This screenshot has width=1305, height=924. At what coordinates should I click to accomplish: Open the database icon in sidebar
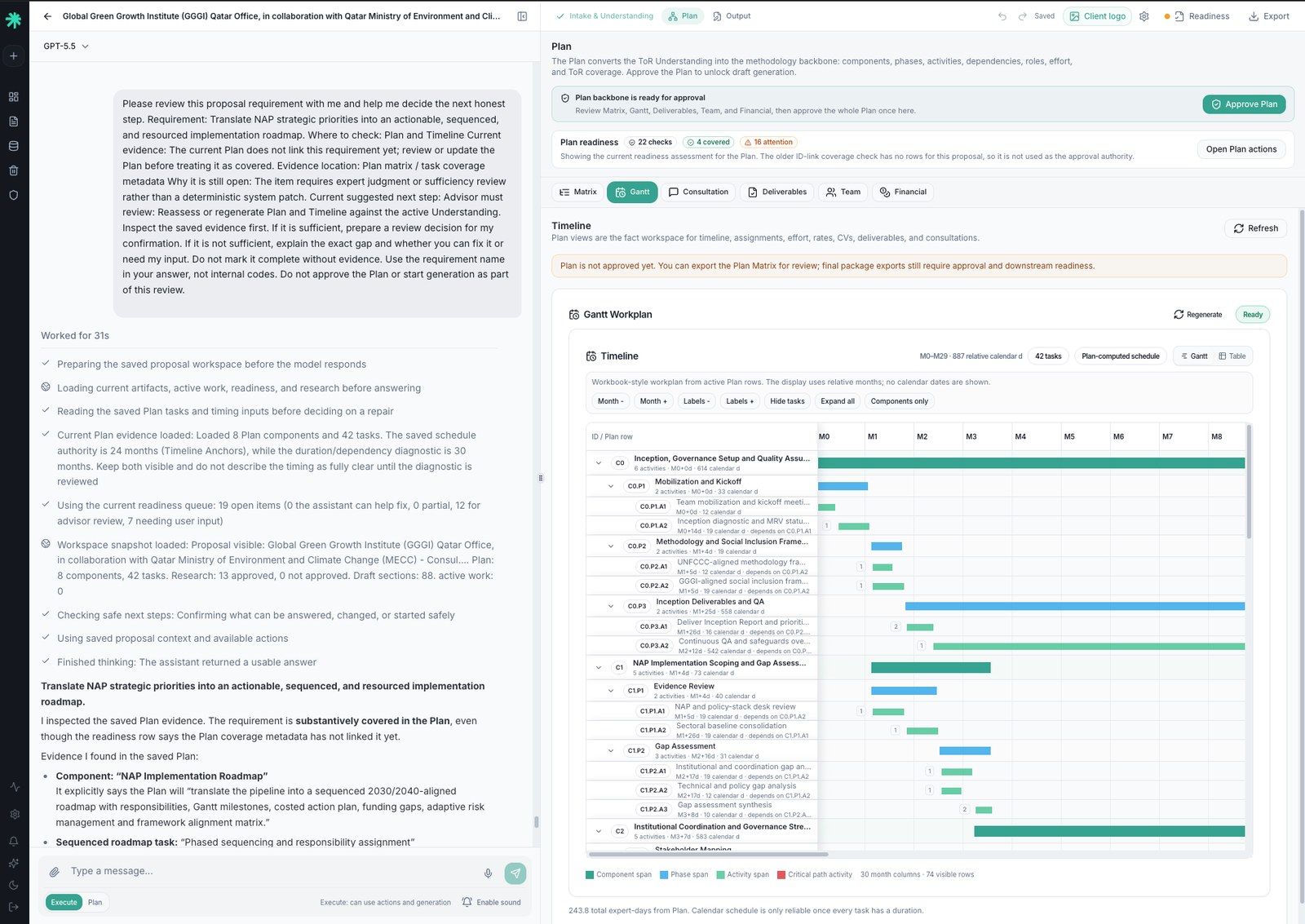click(x=14, y=146)
